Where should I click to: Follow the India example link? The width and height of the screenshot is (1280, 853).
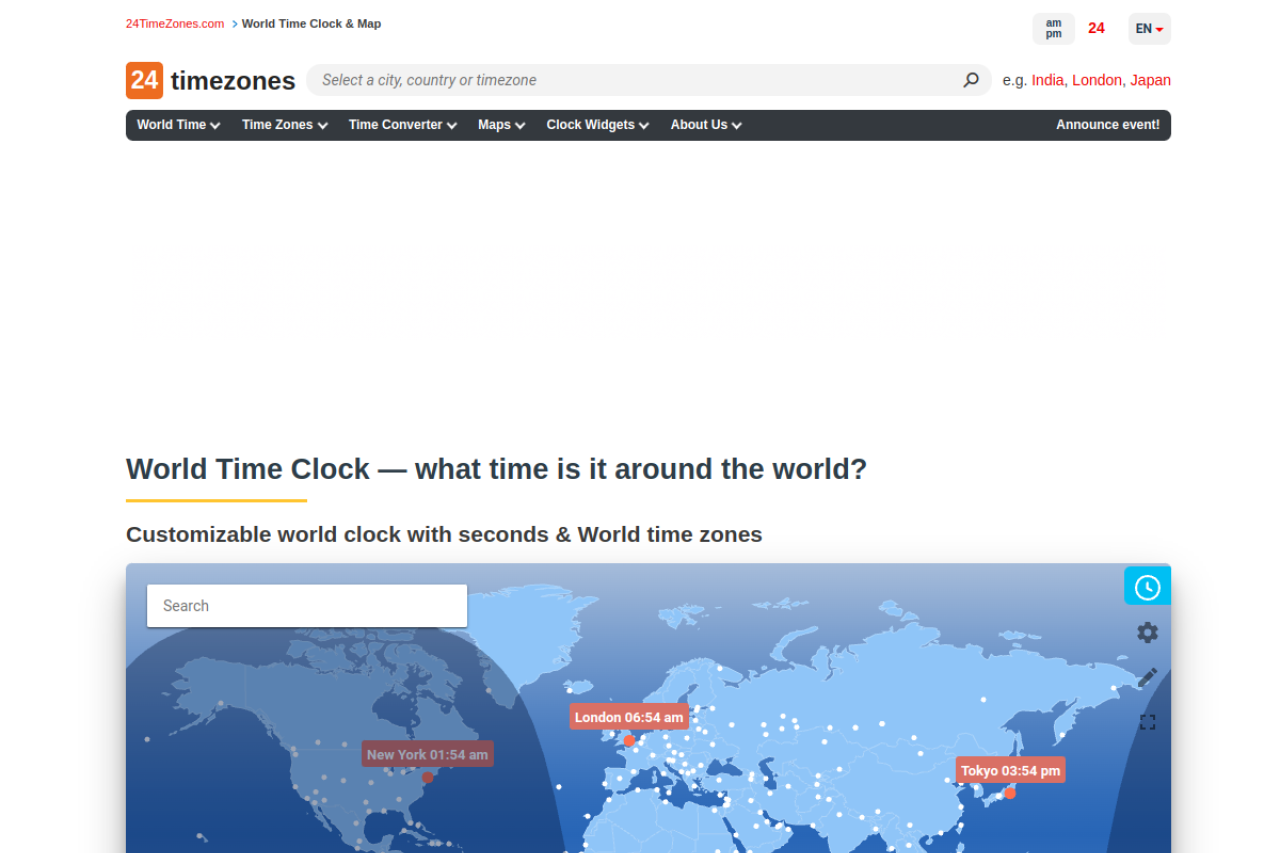point(1047,80)
